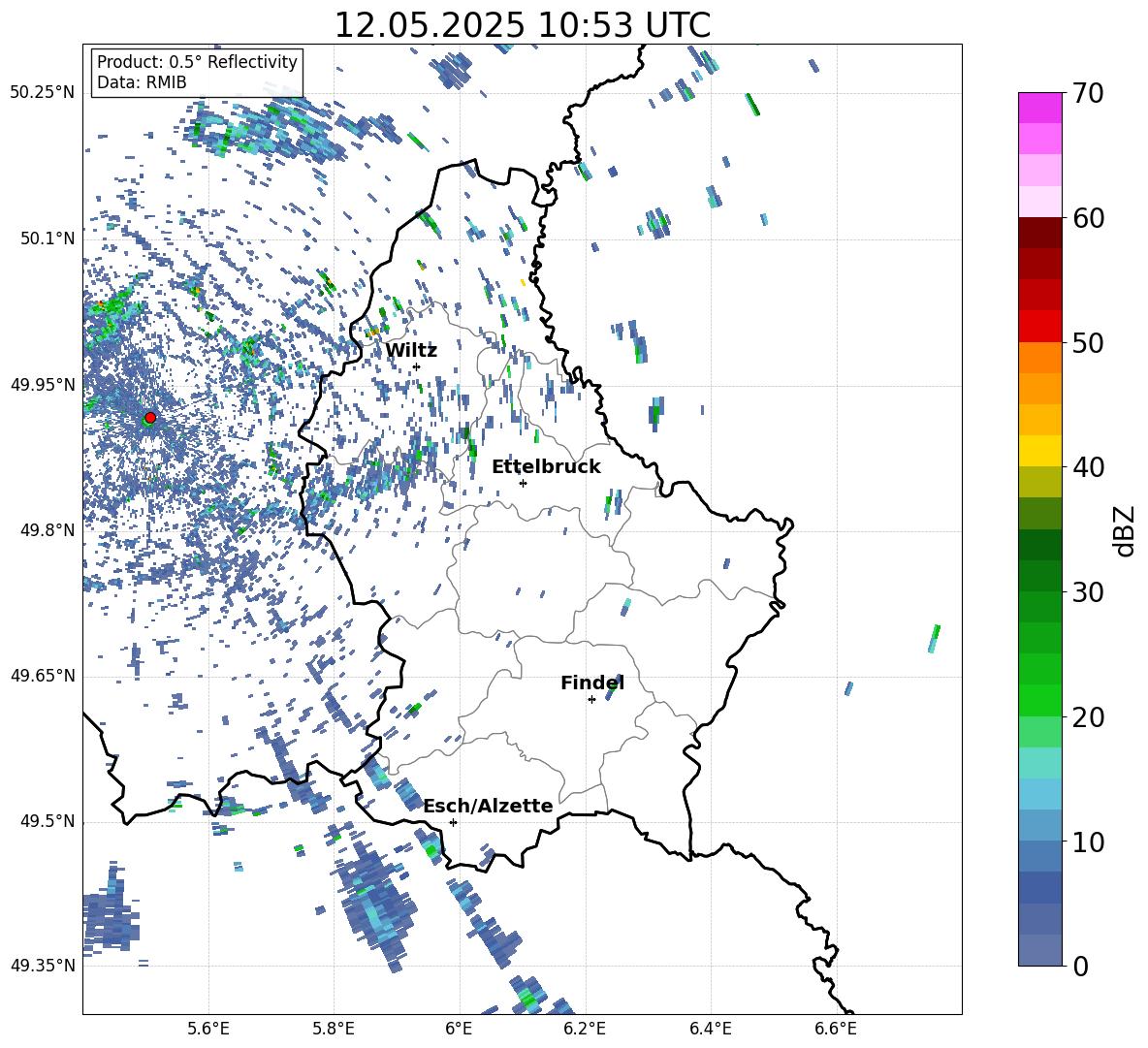Click the 6.4°E longitude label
This screenshot has height=1048, width=1148.
pos(710,1029)
